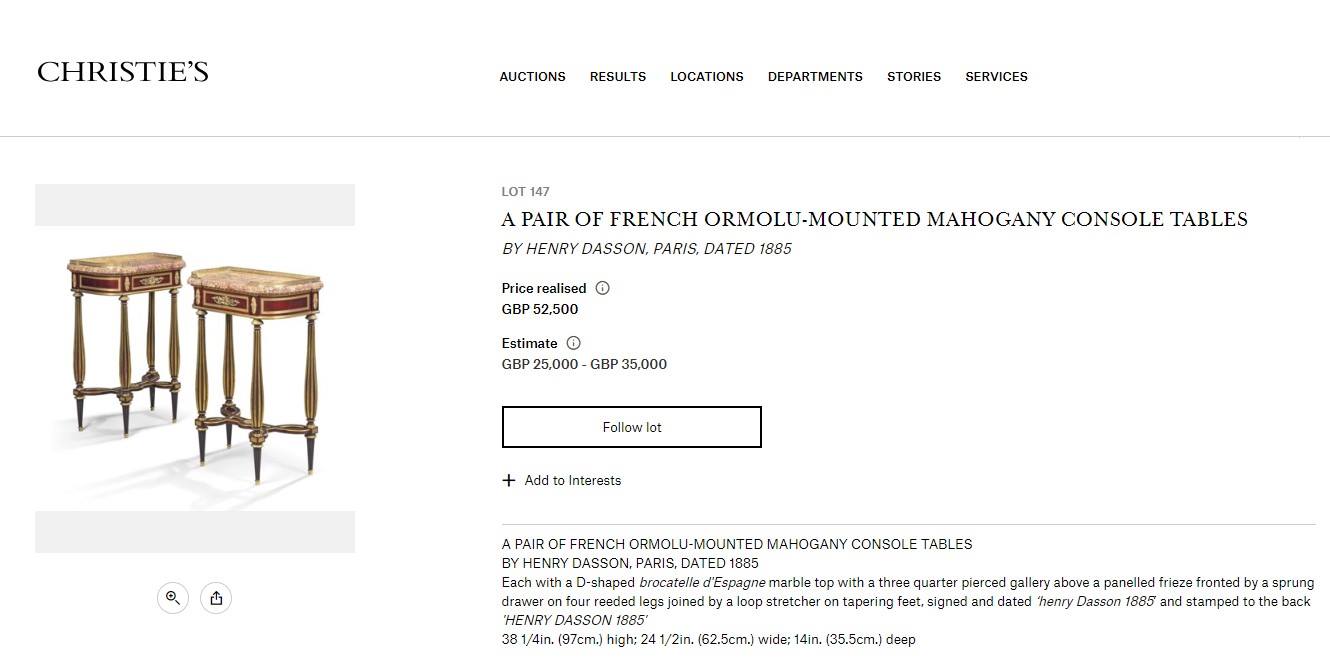Click the share icon below image
The image size is (1330, 668).
(216, 598)
